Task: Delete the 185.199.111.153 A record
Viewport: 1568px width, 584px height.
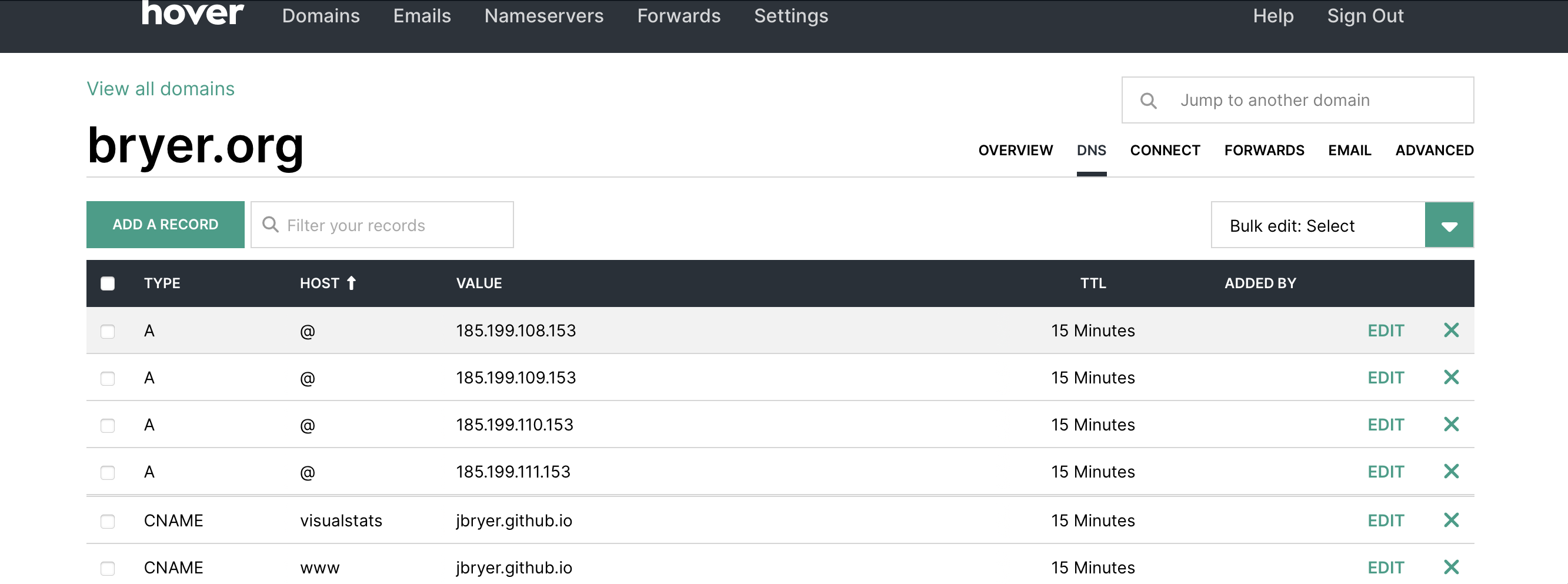Action: point(1450,470)
